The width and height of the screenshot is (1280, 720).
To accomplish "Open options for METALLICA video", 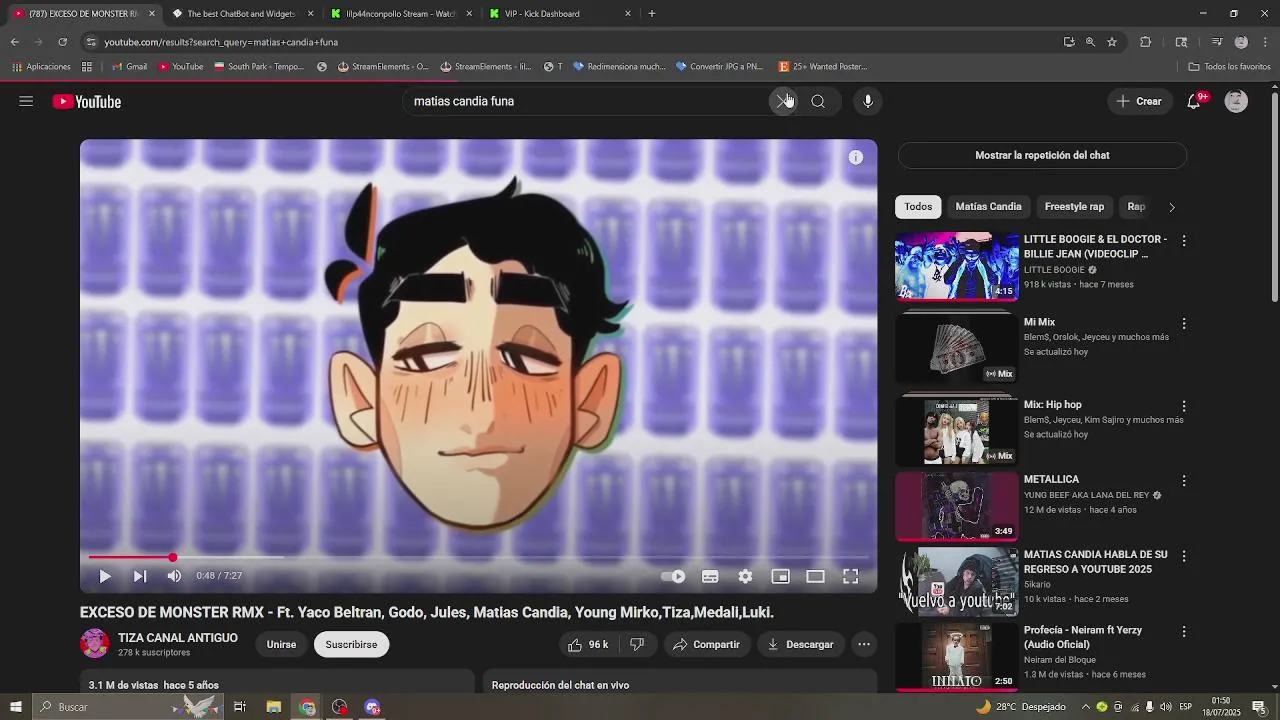I will pos(1184,481).
